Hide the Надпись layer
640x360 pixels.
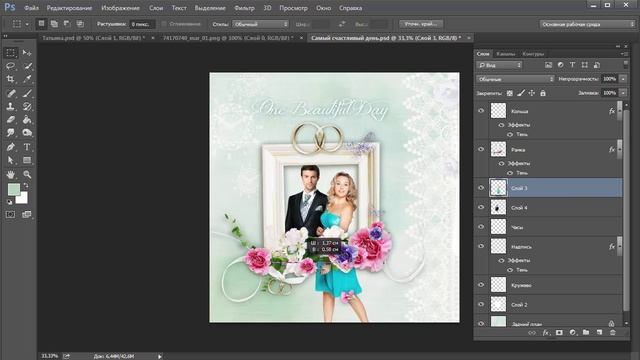click(481, 246)
